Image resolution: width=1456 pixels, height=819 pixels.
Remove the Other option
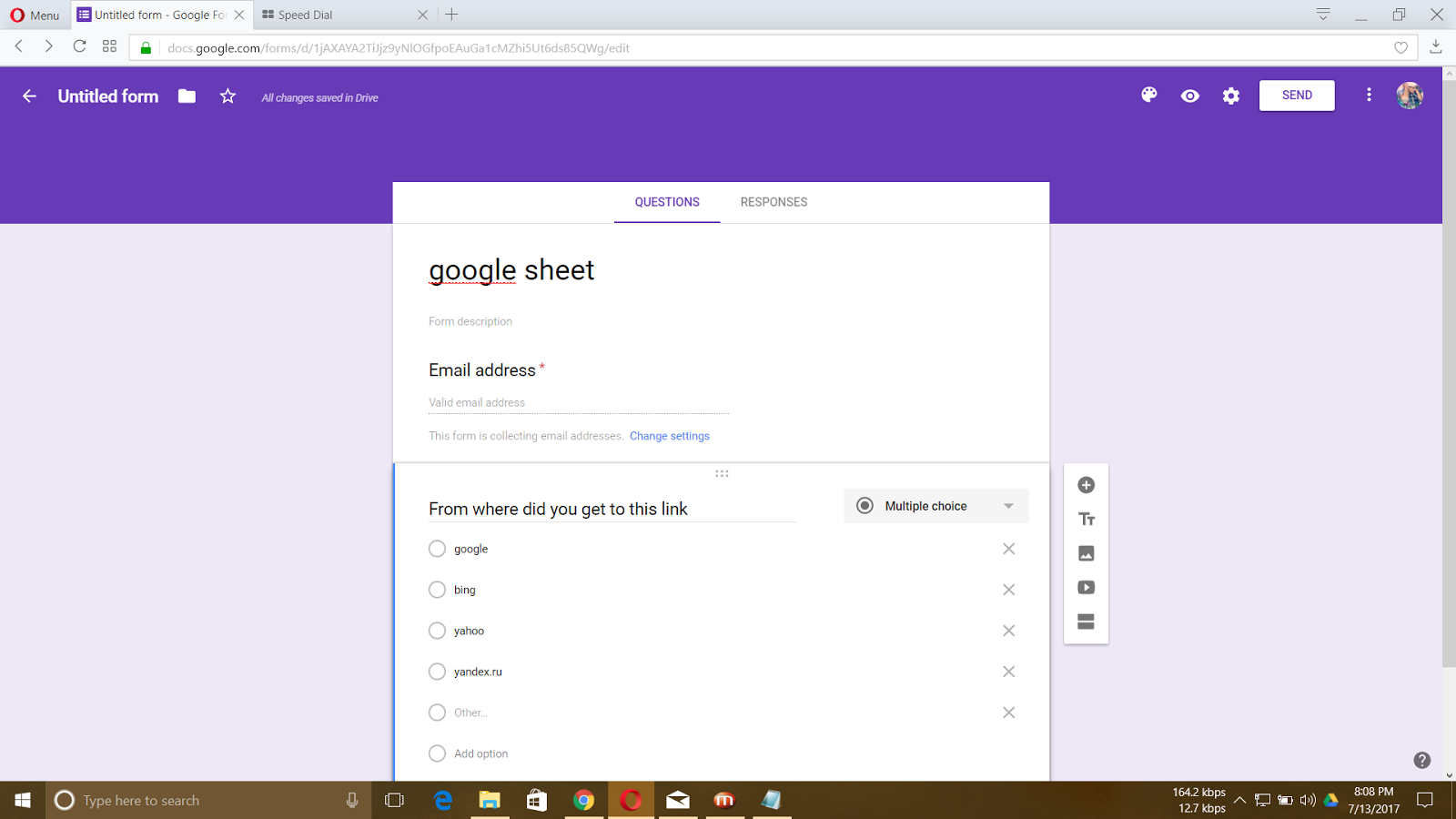pyautogui.click(x=1008, y=713)
